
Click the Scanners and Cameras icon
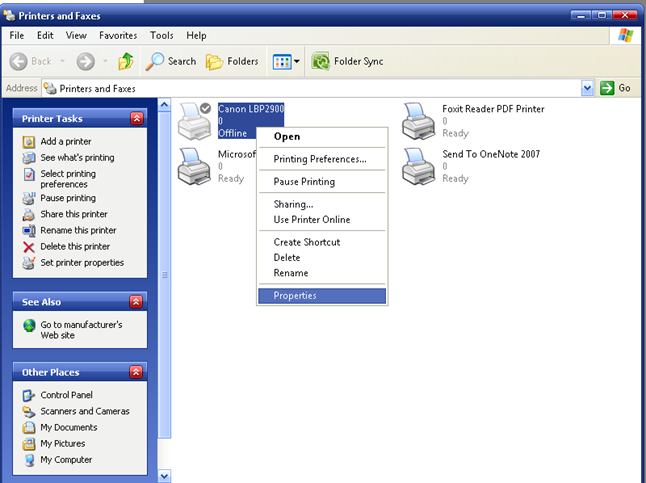point(29,412)
